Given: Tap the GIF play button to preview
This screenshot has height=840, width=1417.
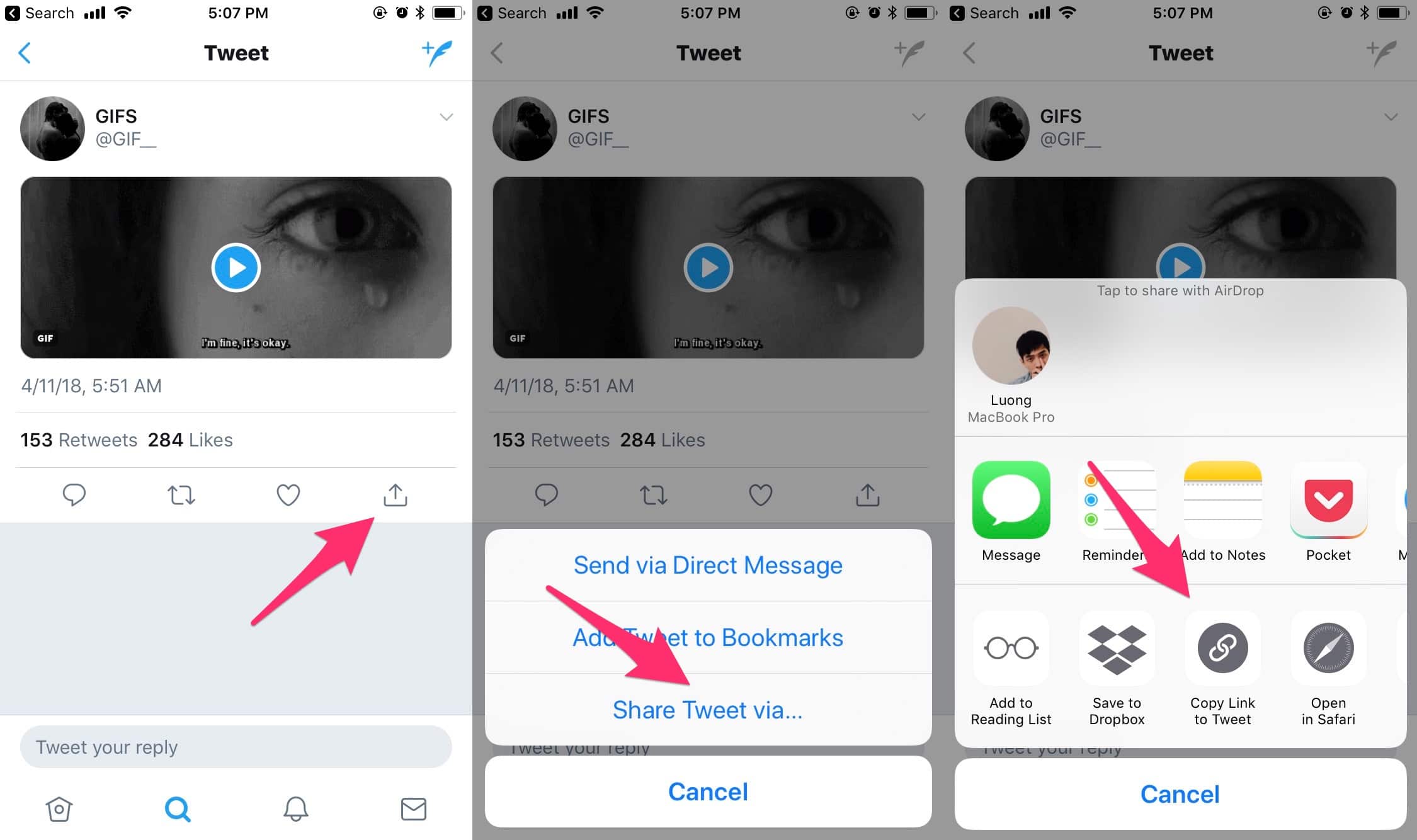Looking at the screenshot, I should [236, 266].
